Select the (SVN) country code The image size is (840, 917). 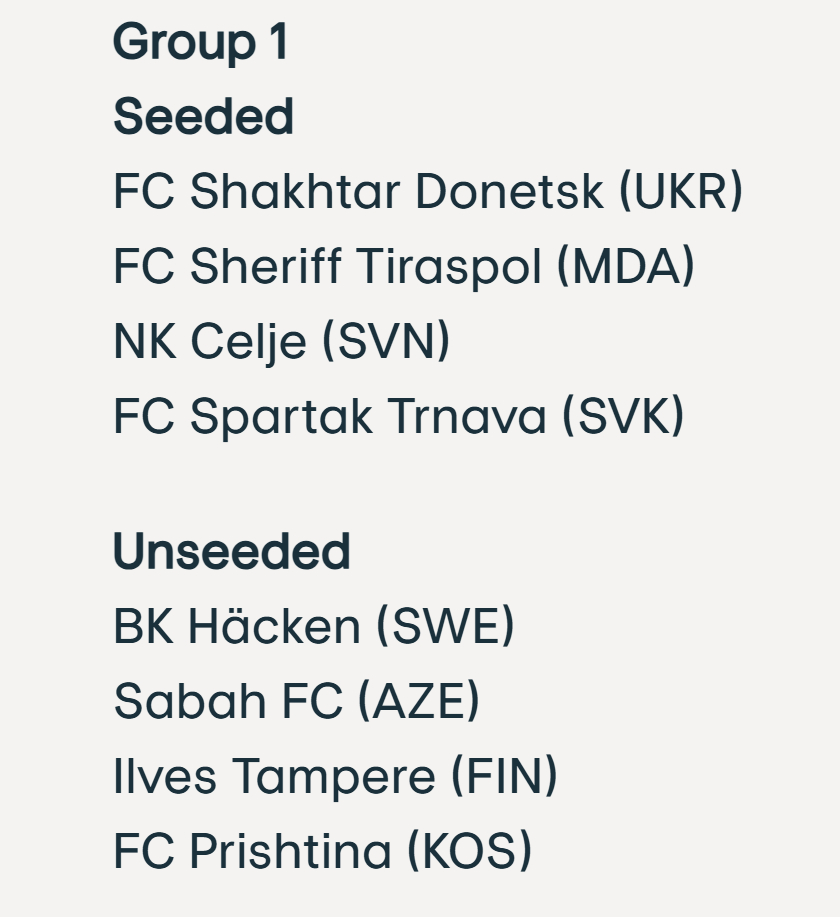point(386,342)
